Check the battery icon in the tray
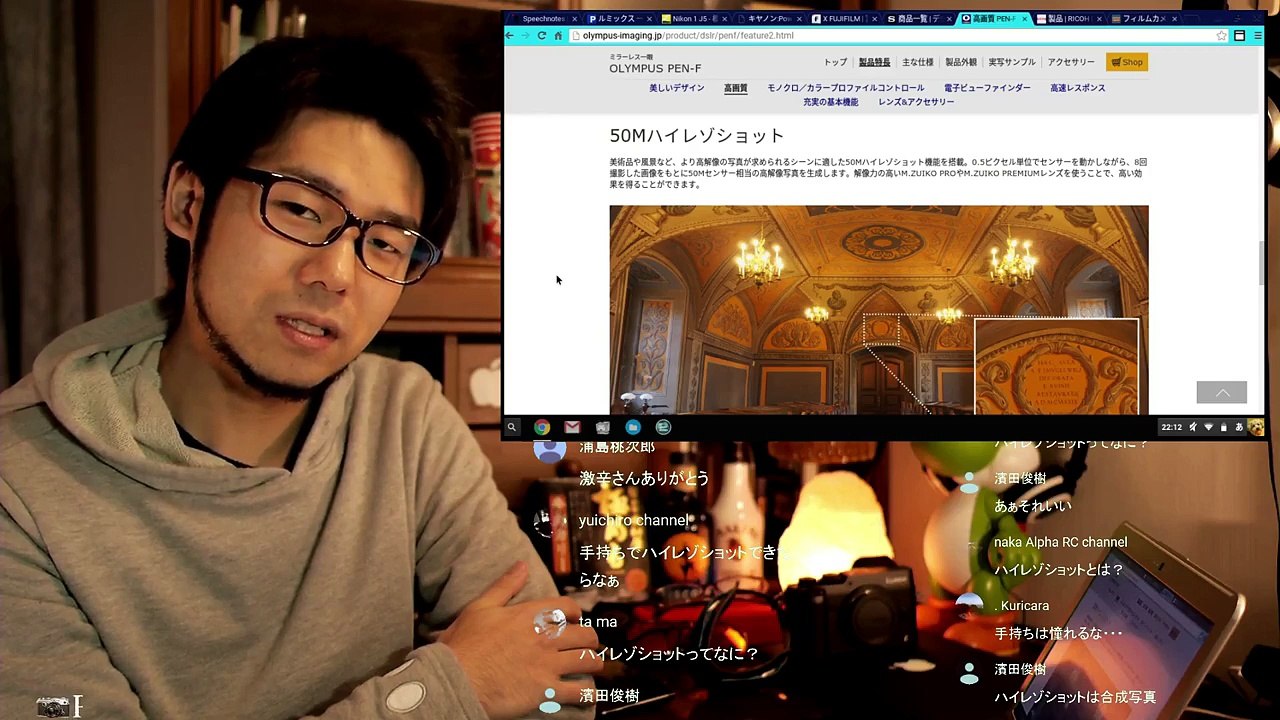The height and width of the screenshot is (720, 1280). tap(1223, 427)
